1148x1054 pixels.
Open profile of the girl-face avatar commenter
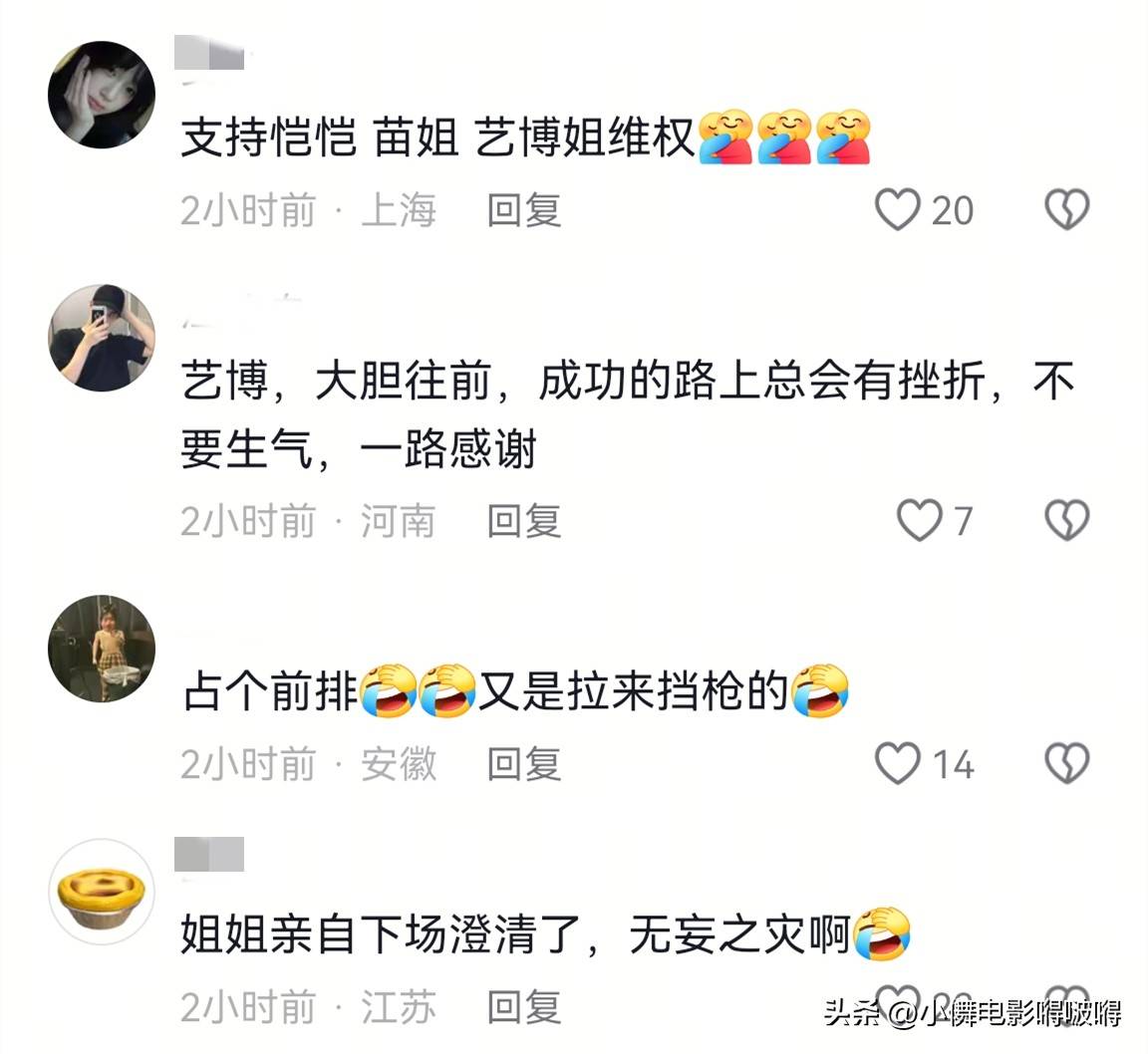click(x=102, y=95)
